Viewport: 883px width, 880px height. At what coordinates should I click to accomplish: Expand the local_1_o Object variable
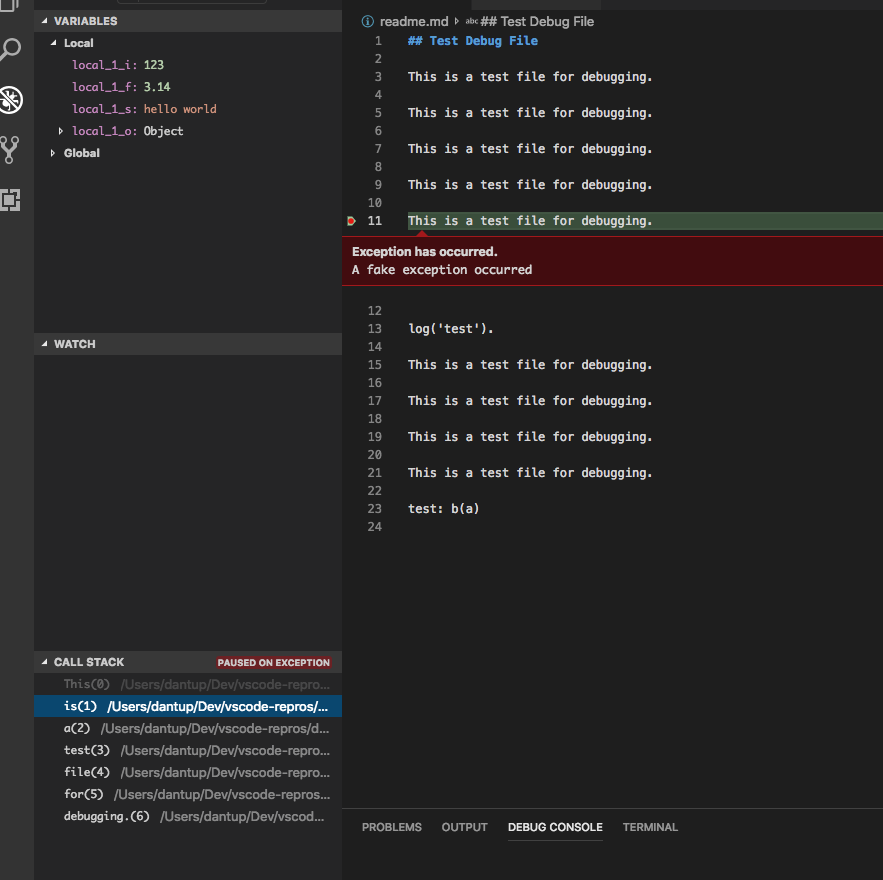click(60, 130)
